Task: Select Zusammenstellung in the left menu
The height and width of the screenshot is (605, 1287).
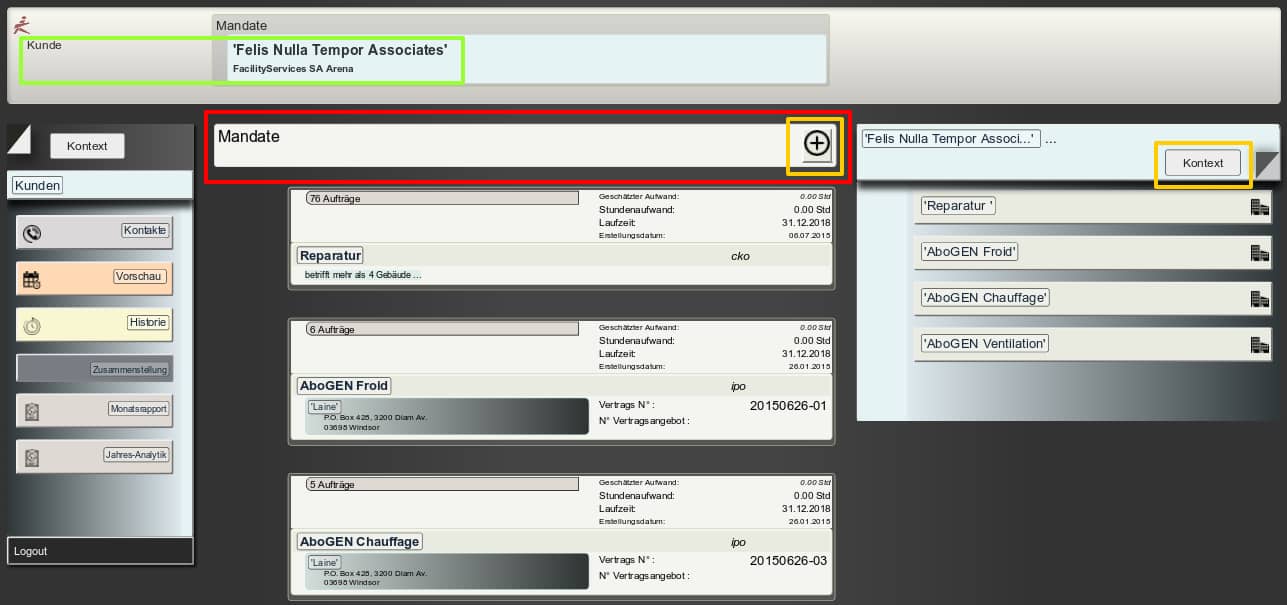Action: tap(130, 370)
